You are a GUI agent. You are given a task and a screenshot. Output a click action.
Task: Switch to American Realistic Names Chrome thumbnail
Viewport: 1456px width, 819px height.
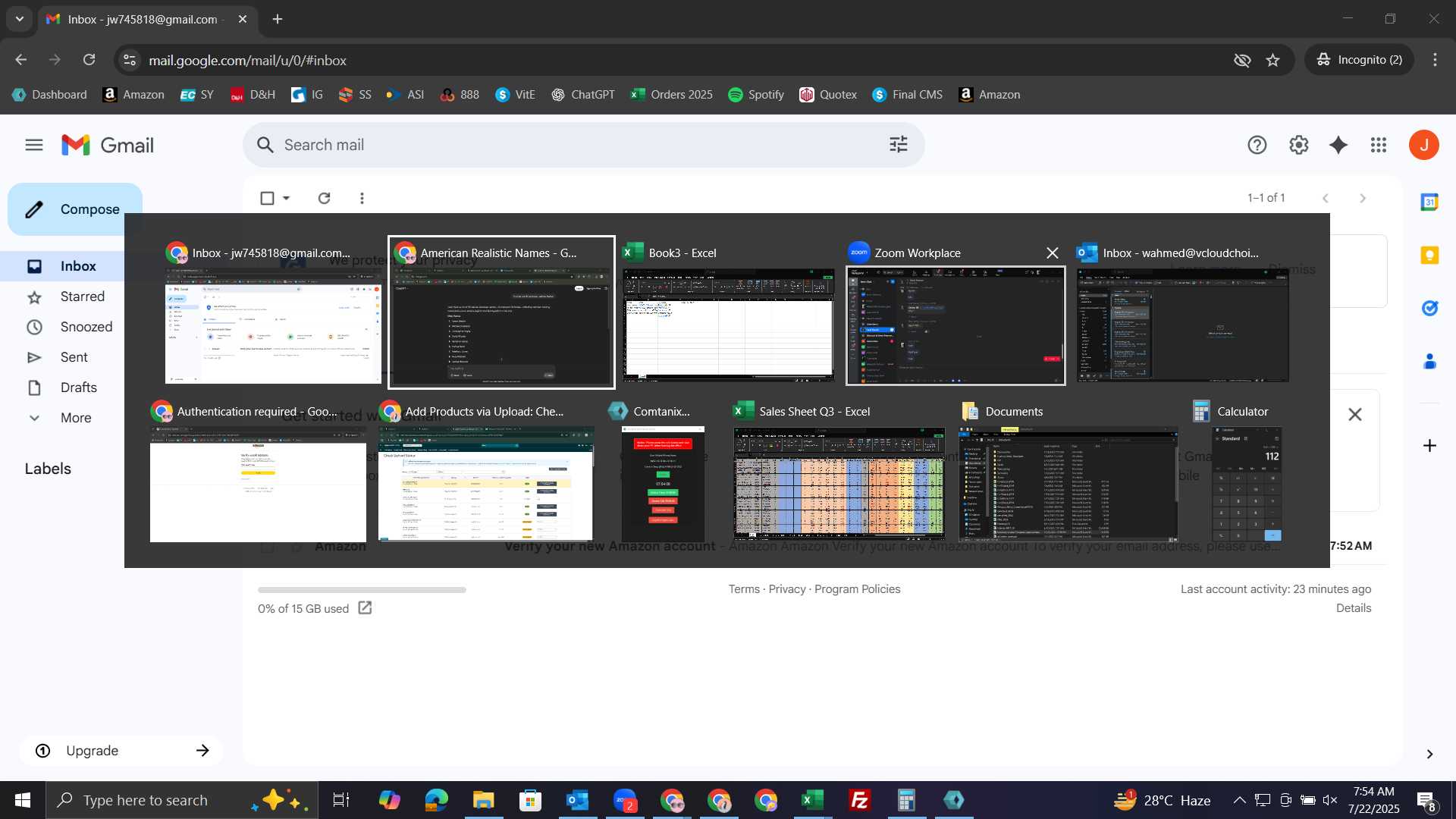tap(501, 312)
